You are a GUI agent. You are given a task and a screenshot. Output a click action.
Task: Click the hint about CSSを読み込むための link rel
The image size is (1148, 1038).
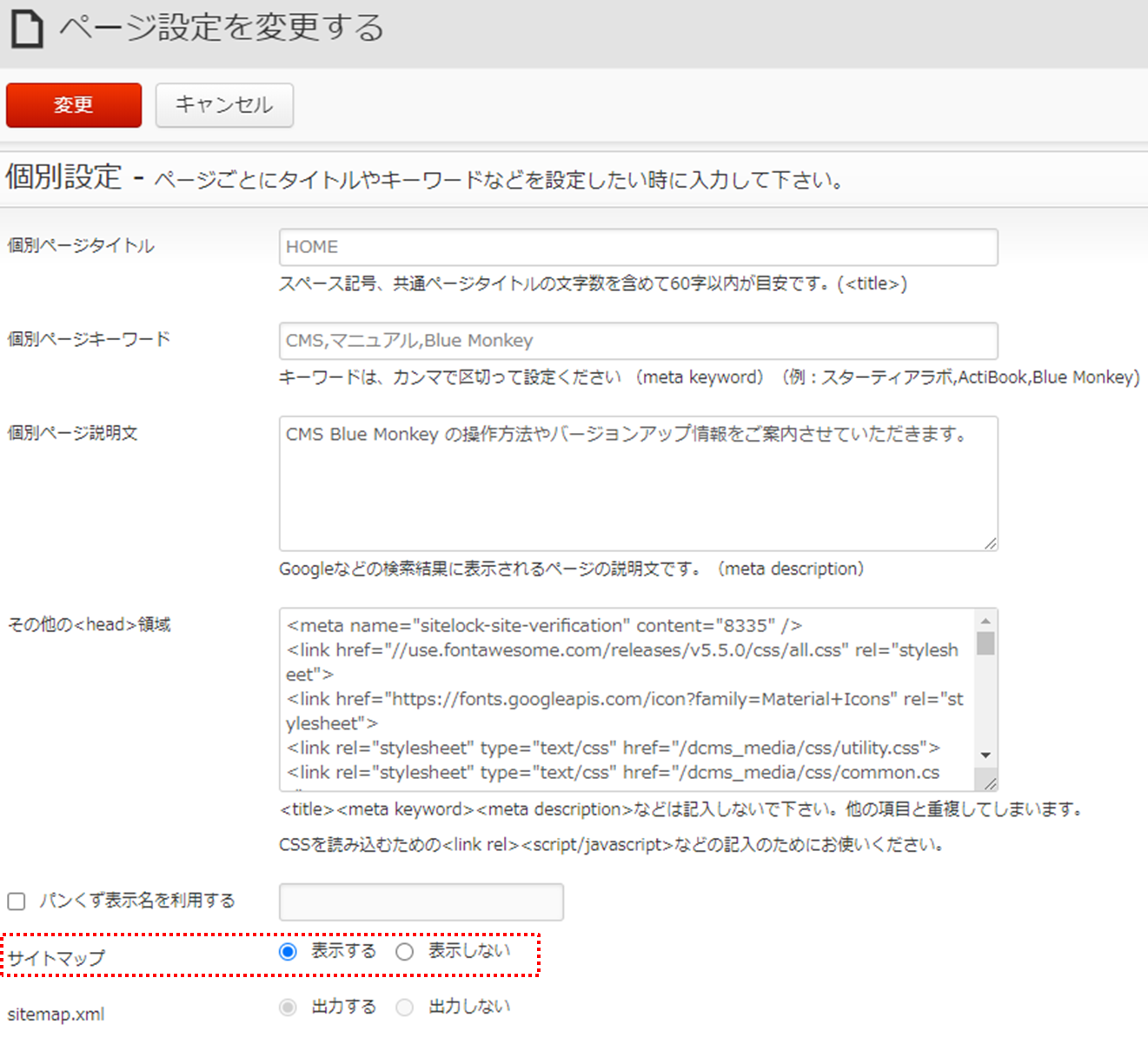612,845
